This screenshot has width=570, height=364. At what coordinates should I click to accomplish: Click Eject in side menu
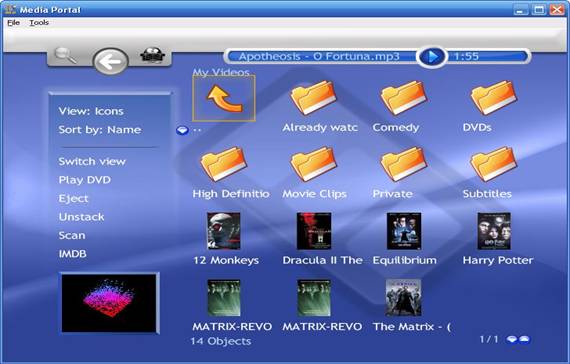coord(73,199)
